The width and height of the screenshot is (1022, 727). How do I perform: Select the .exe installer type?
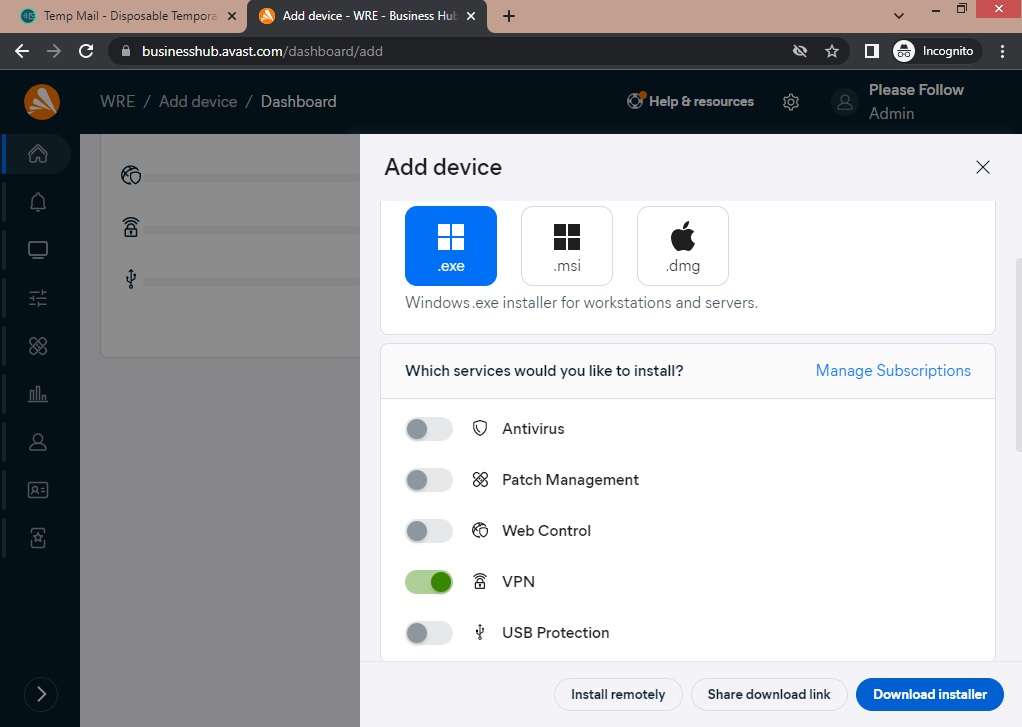click(x=451, y=246)
